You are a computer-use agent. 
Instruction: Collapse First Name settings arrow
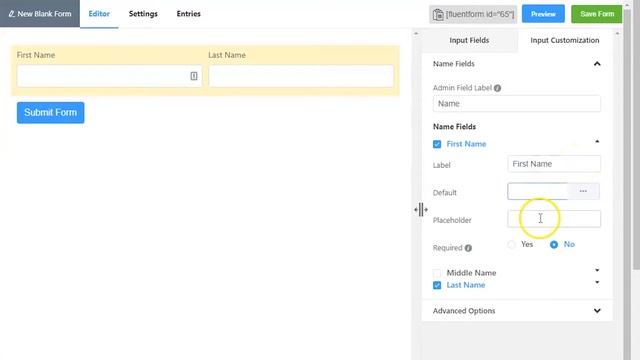(597, 141)
